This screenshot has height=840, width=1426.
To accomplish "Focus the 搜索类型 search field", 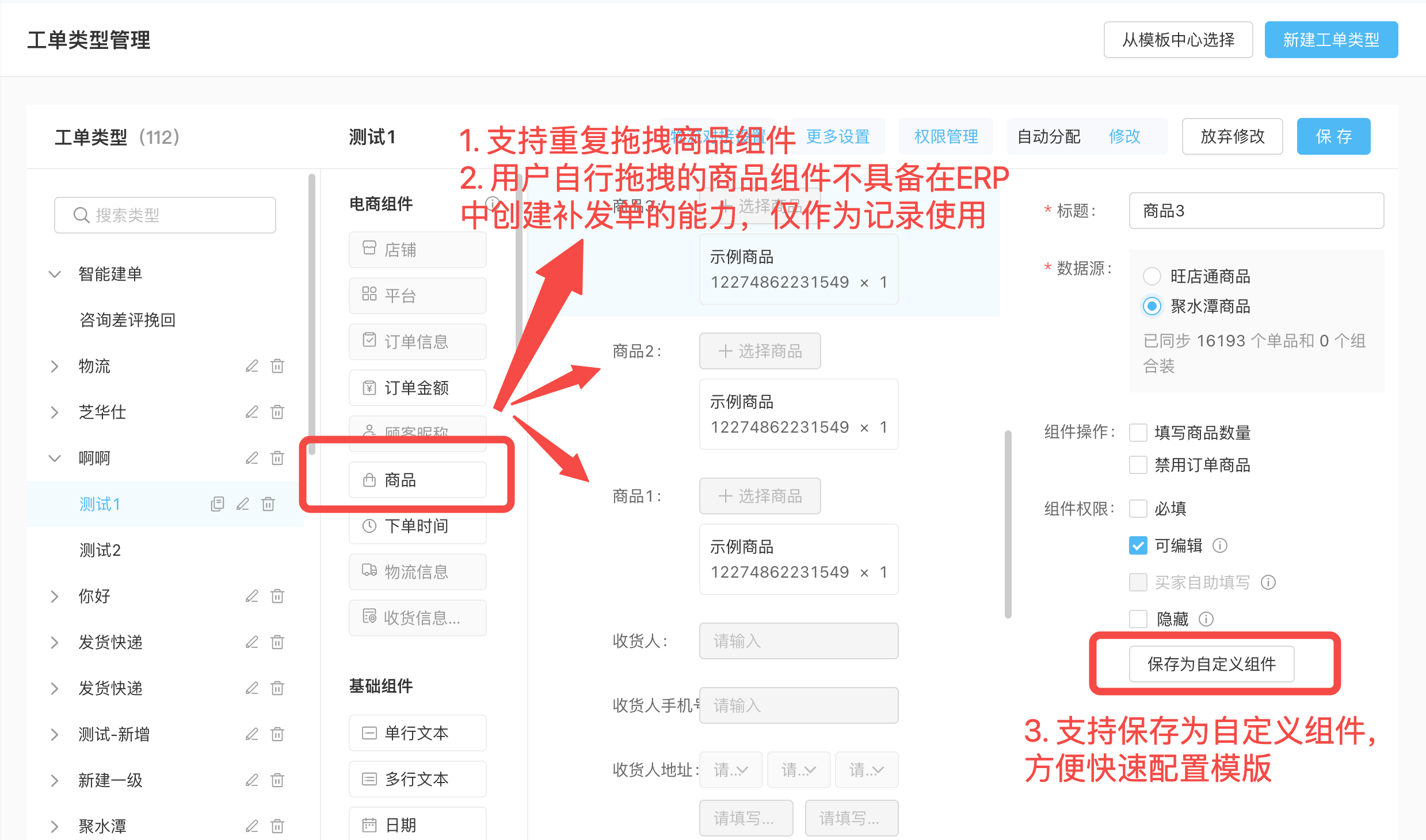I will pos(165,215).
